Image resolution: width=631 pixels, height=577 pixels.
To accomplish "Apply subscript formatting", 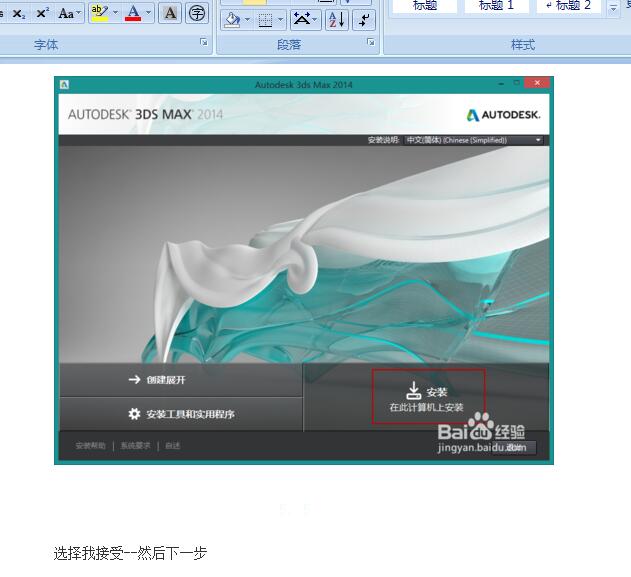I will 19,14.
